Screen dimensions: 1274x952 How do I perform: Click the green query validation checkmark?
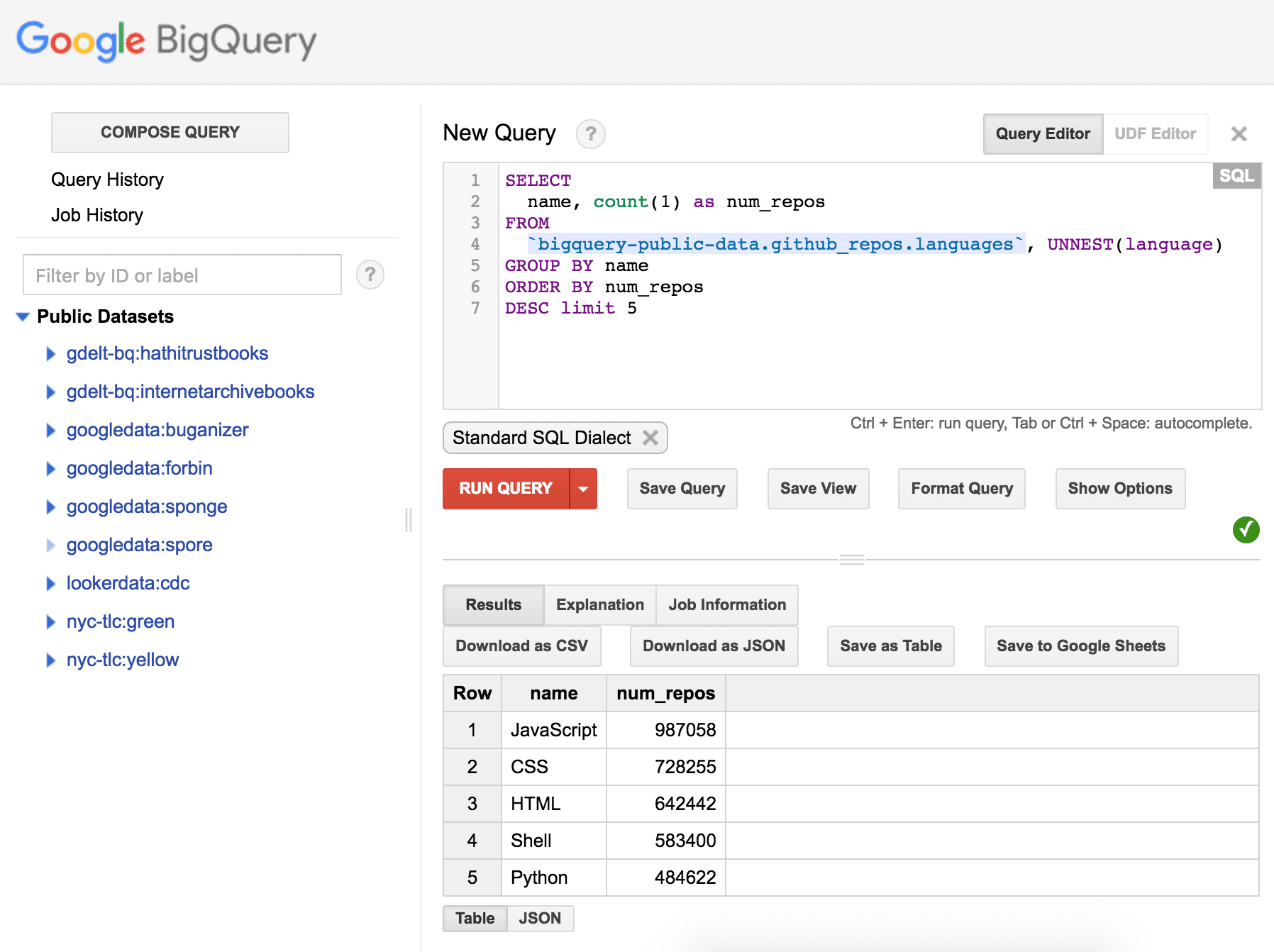click(1246, 531)
